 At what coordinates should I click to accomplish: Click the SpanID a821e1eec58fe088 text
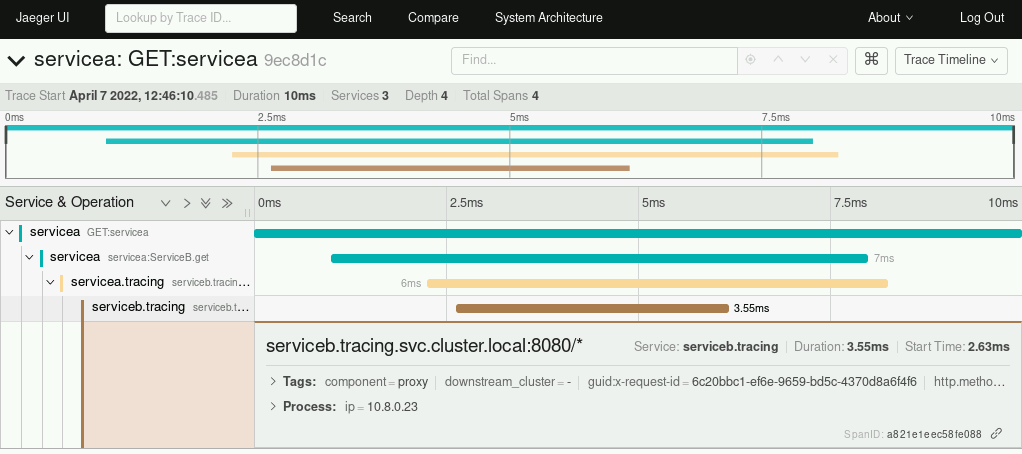click(912, 434)
